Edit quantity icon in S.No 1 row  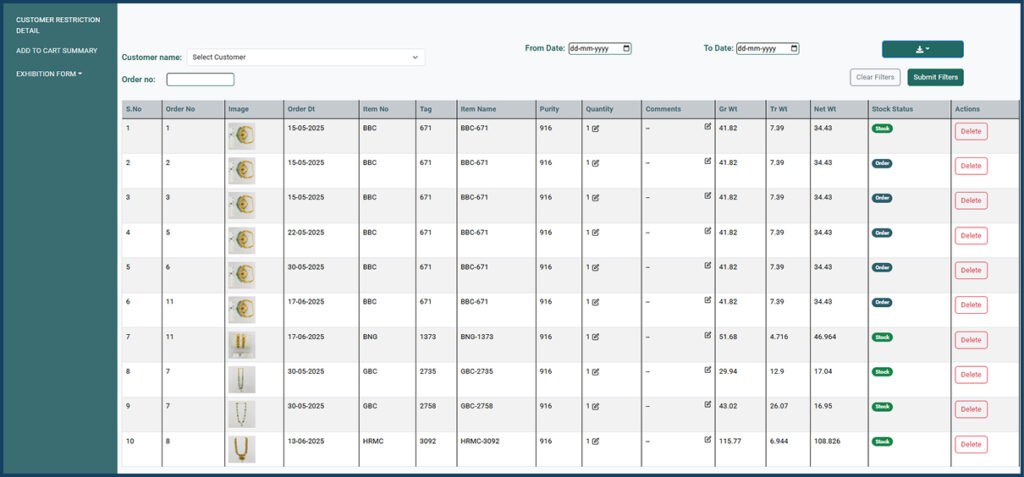point(595,129)
